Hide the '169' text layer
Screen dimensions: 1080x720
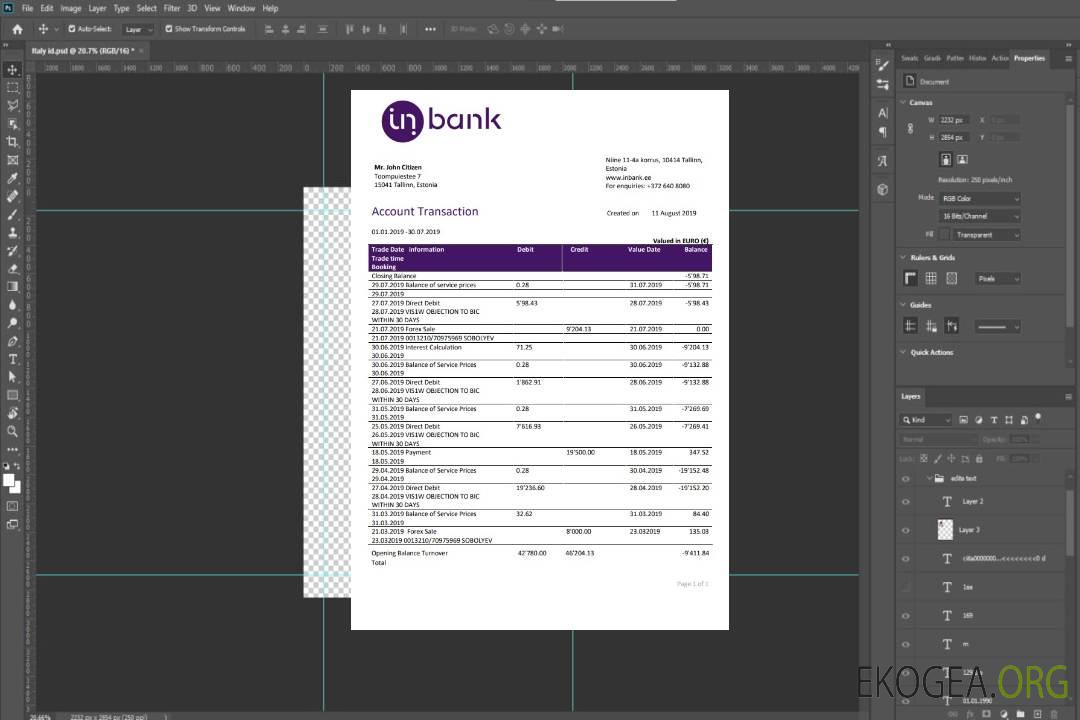(906, 616)
